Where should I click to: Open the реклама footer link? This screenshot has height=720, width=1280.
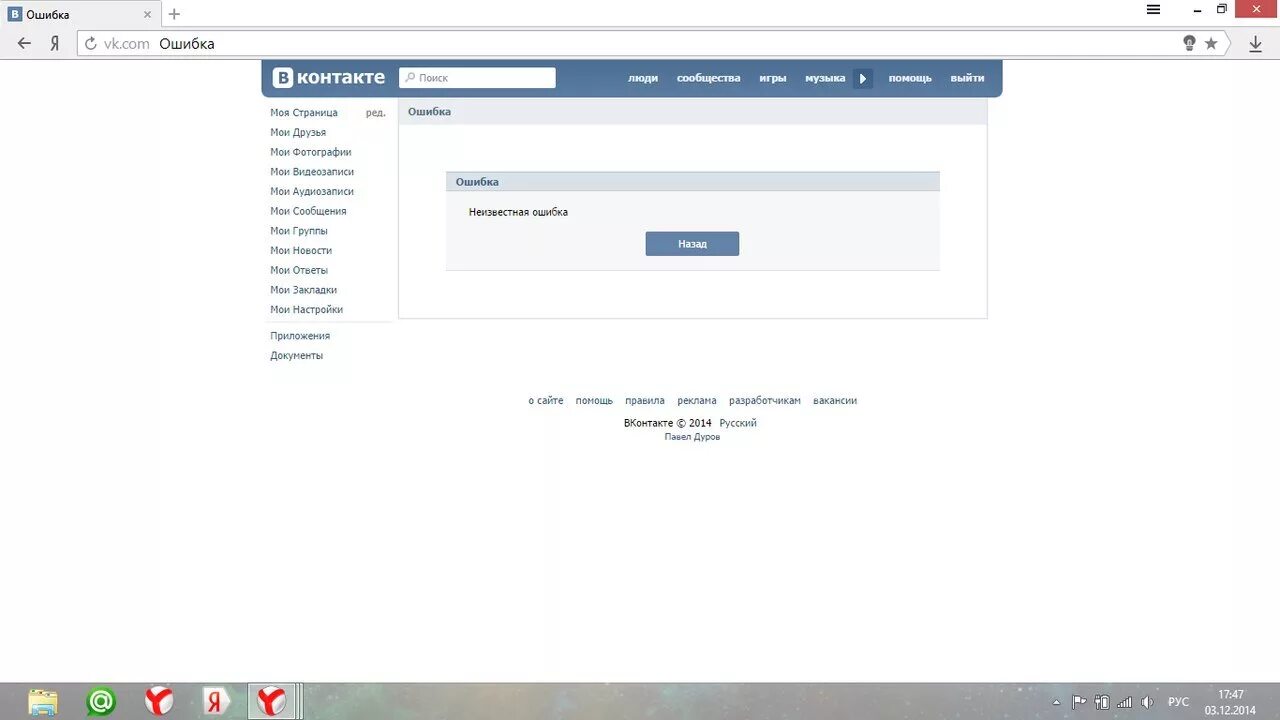[697, 401]
